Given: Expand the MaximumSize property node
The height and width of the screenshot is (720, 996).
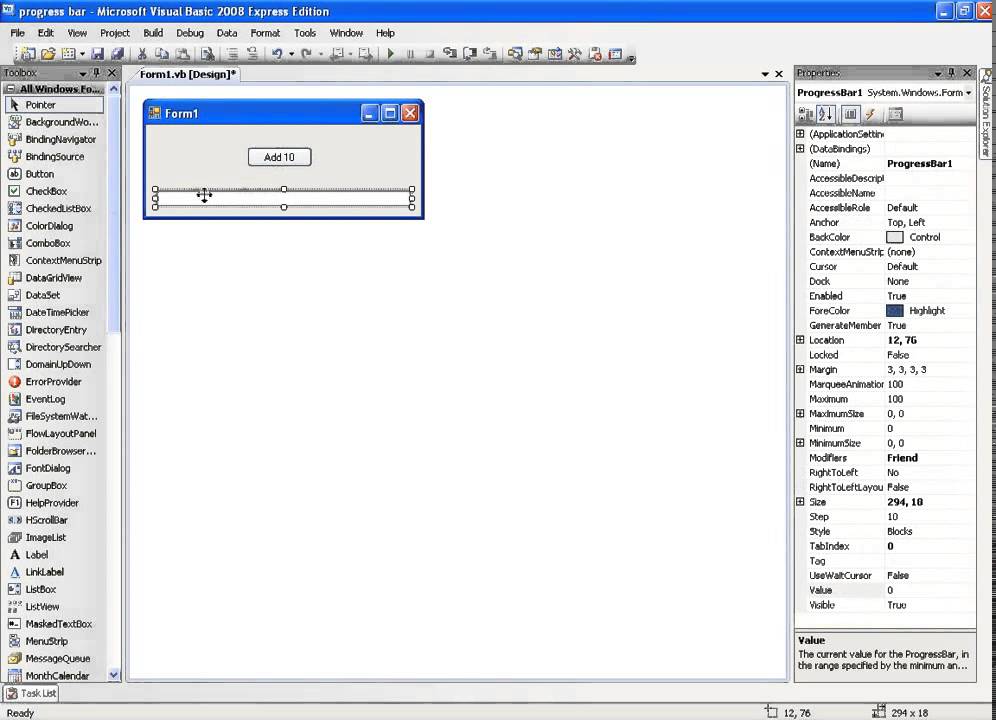Looking at the screenshot, I should coord(800,414).
